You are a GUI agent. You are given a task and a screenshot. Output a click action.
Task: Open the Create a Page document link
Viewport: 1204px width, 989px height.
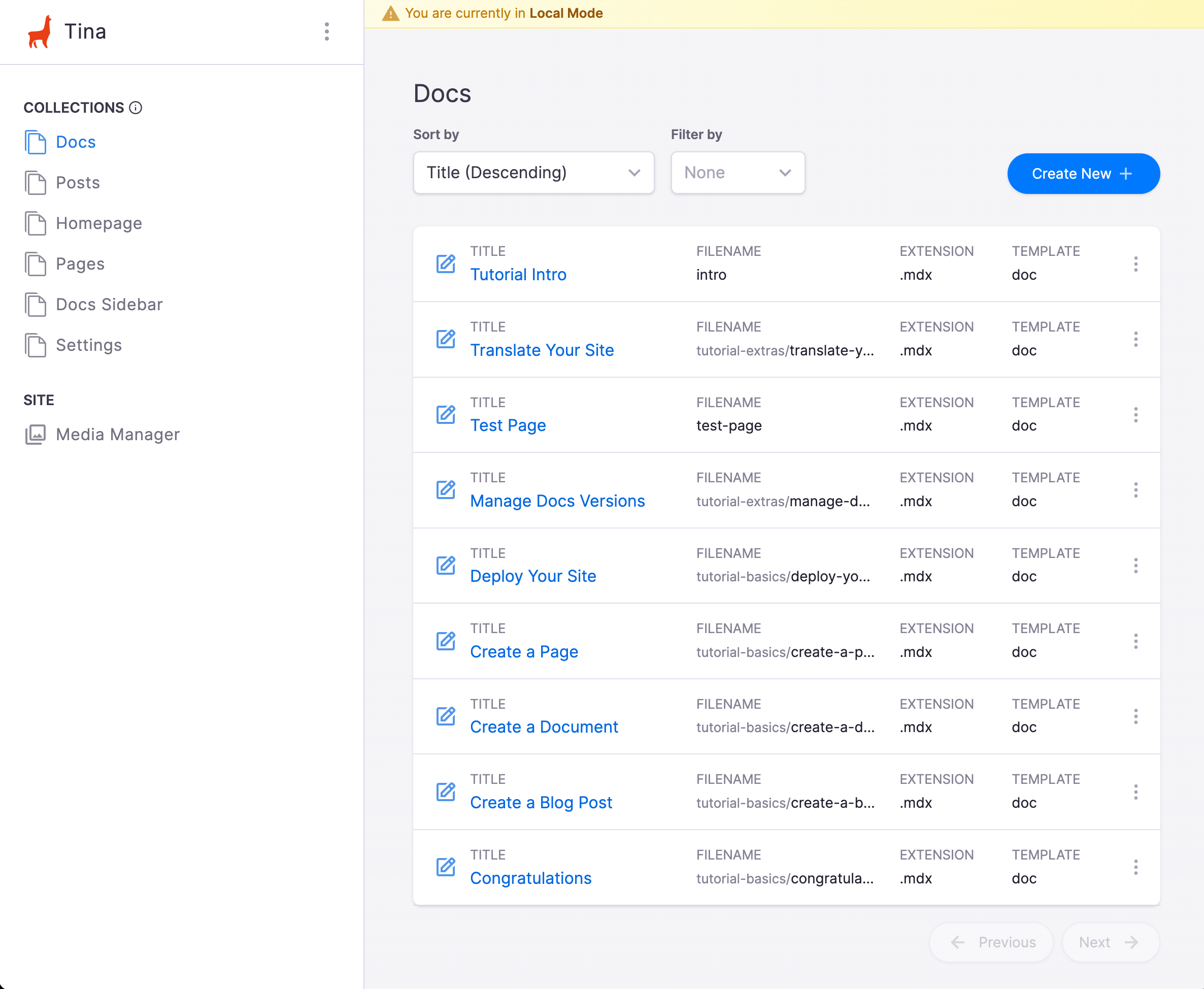(524, 652)
